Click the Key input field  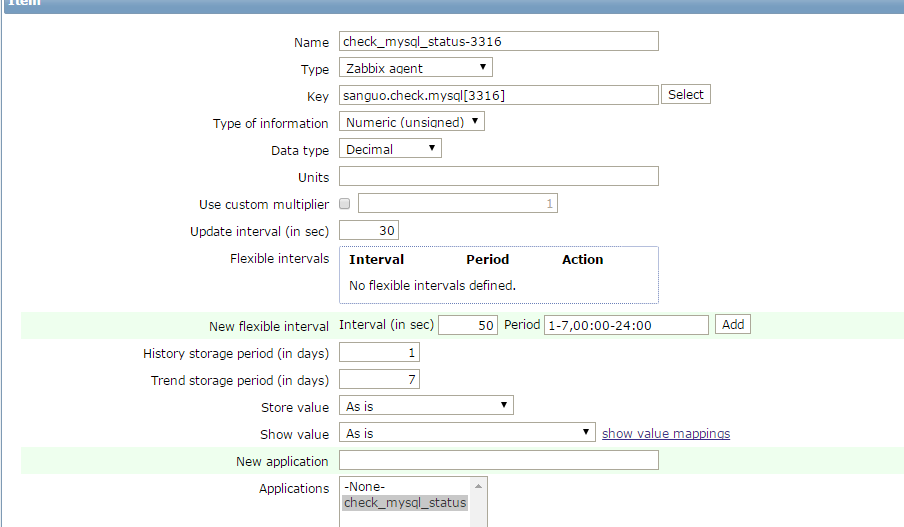(x=499, y=95)
